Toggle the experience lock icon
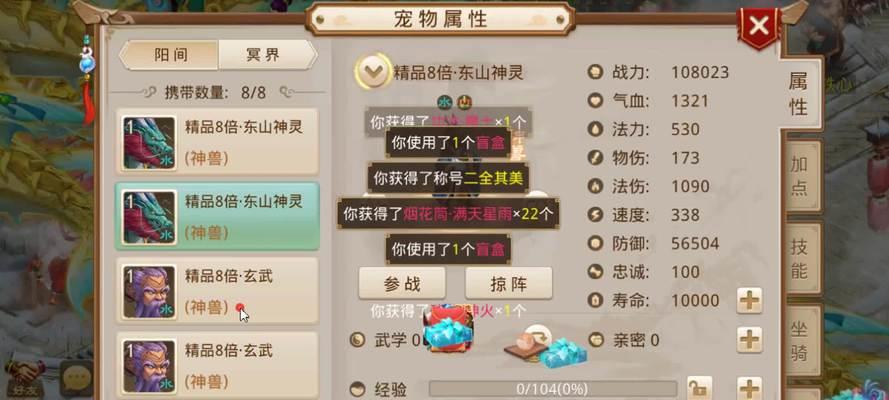This screenshot has height=400, width=889. point(699,389)
